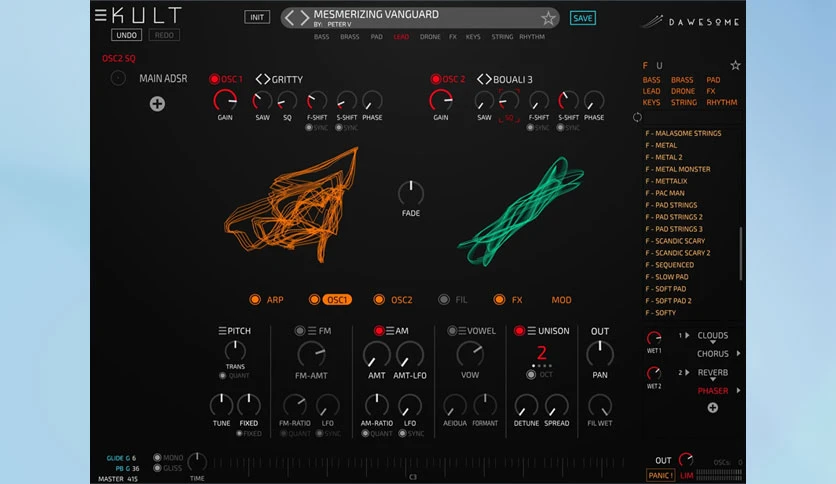Select BASS category in top bar
Image resolution: width=836 pixels, height=484 pixels.
[321, 37]
